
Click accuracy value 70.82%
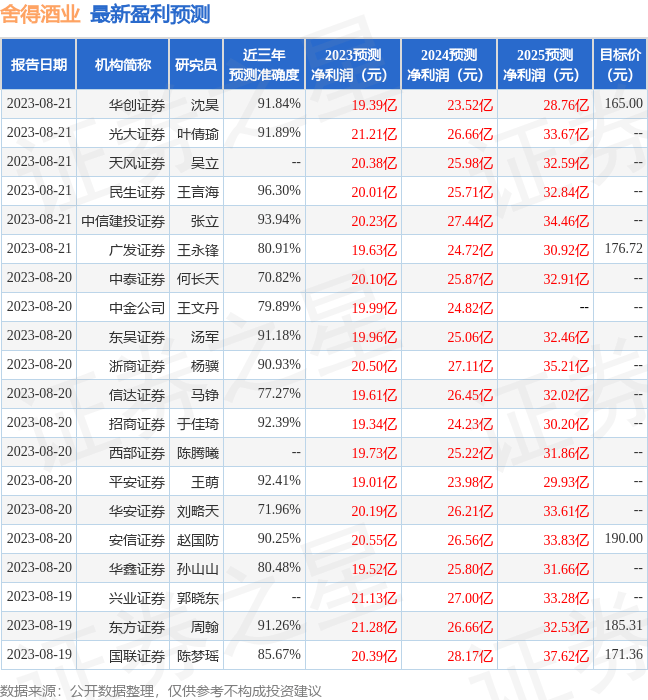tap(279, 278)
